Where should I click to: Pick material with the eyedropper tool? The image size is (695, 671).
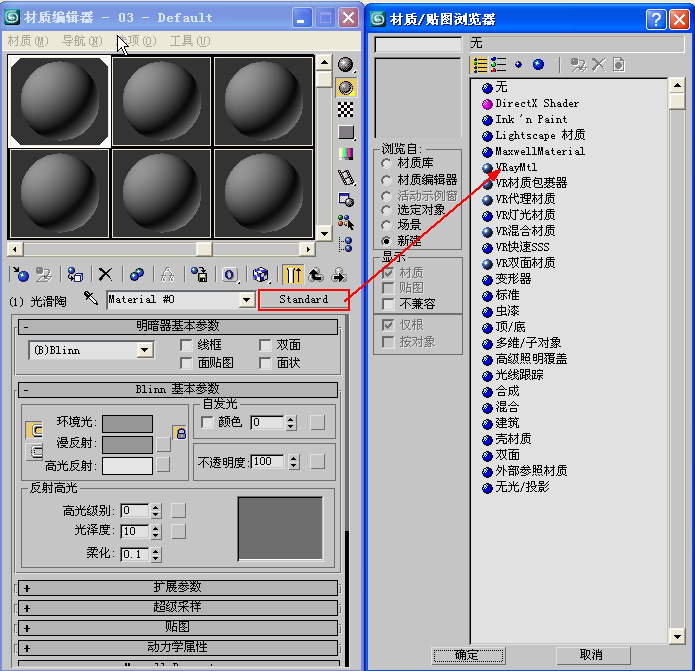(x=91, y=299)
